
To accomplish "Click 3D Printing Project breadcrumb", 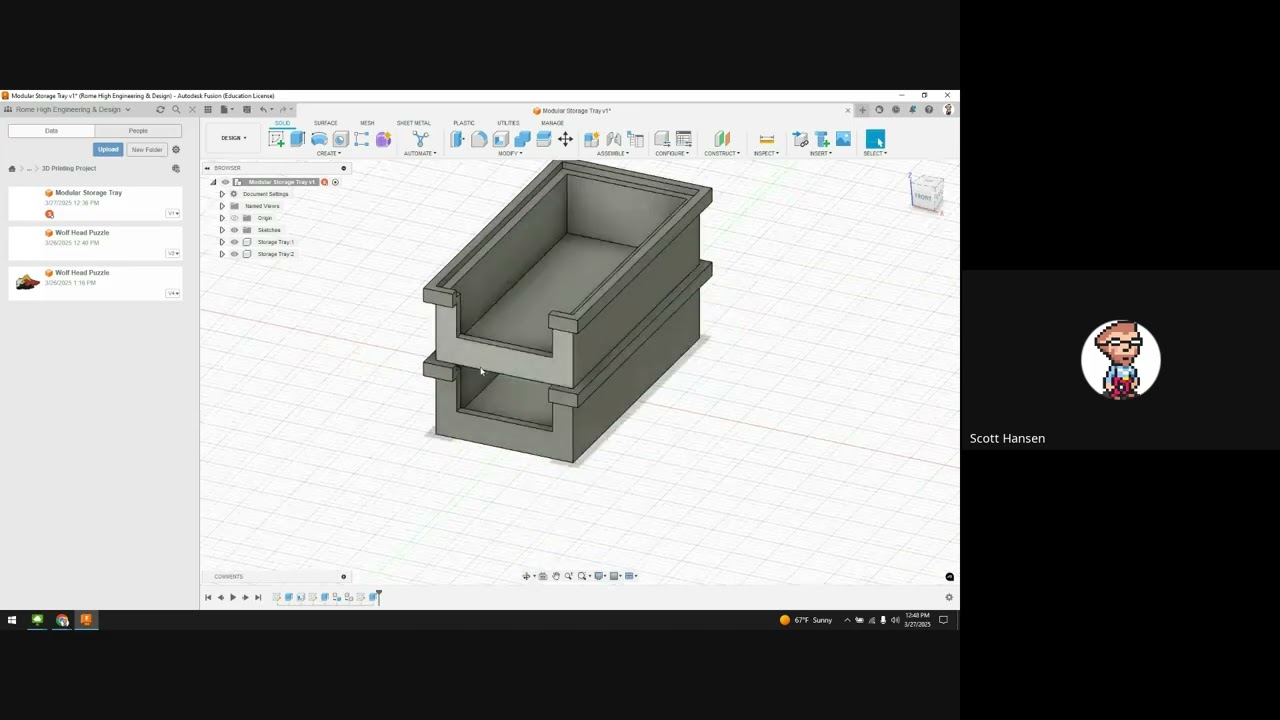I will [69, 169].
